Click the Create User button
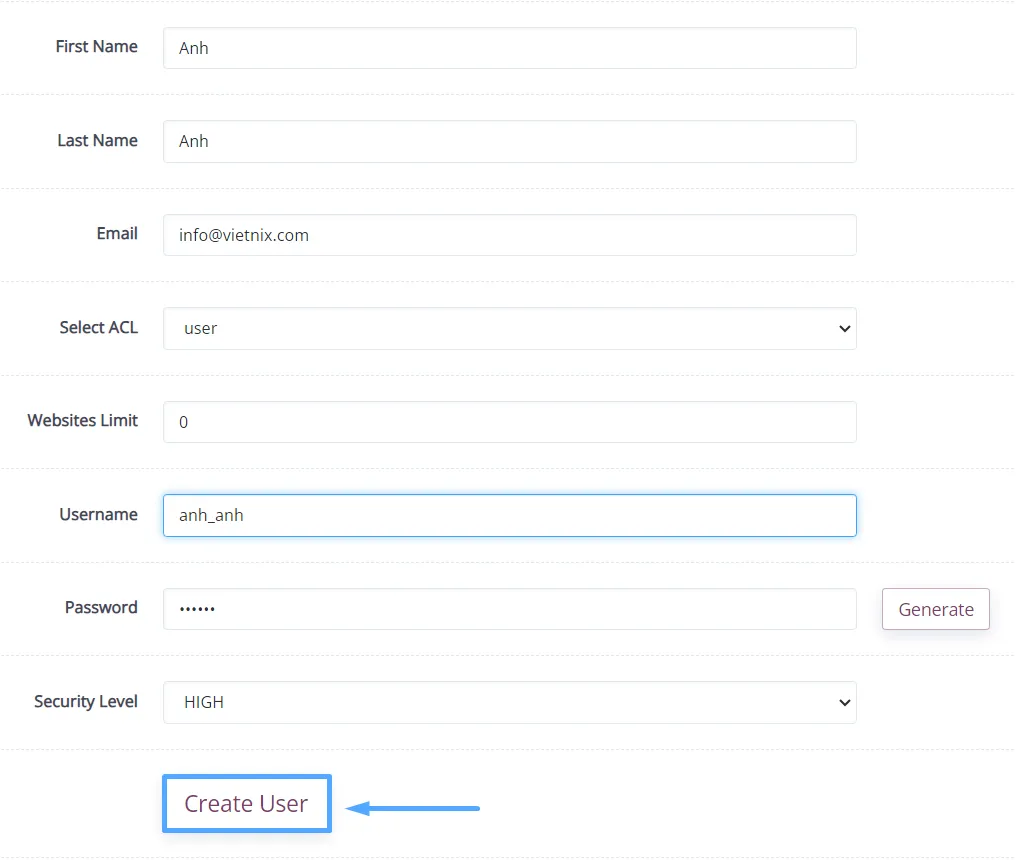The image size is (1016, 860). 246,803
